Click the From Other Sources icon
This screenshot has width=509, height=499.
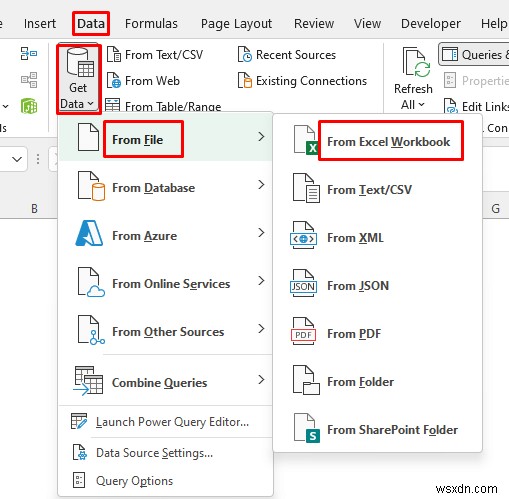(x=91, y=330)
